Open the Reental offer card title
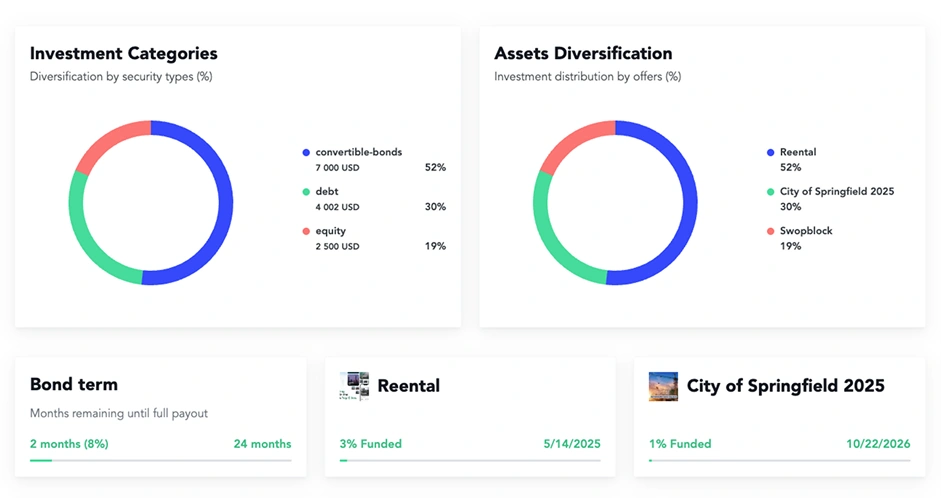The image size is (942, 498). pos(408,386)
